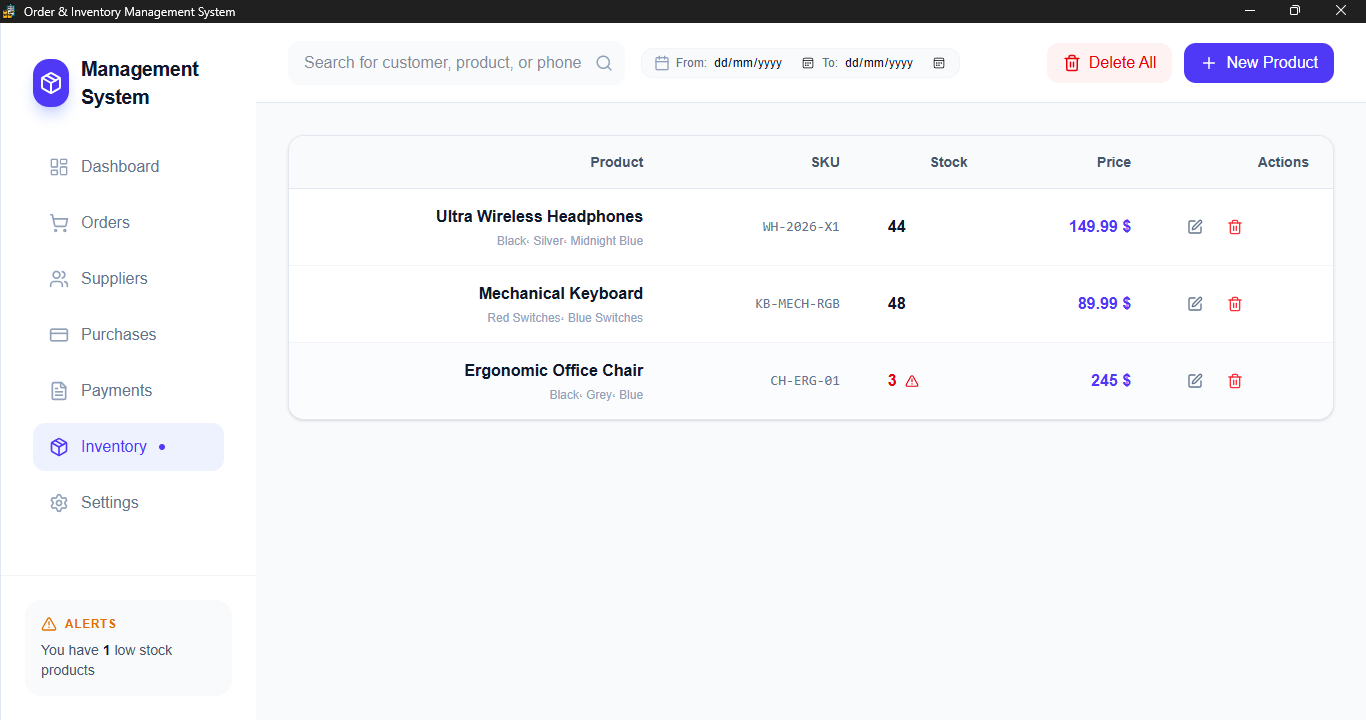Click the Ergonomic Office Chair product name
This screenshot has height=720, width=1366.
(554, 371)
